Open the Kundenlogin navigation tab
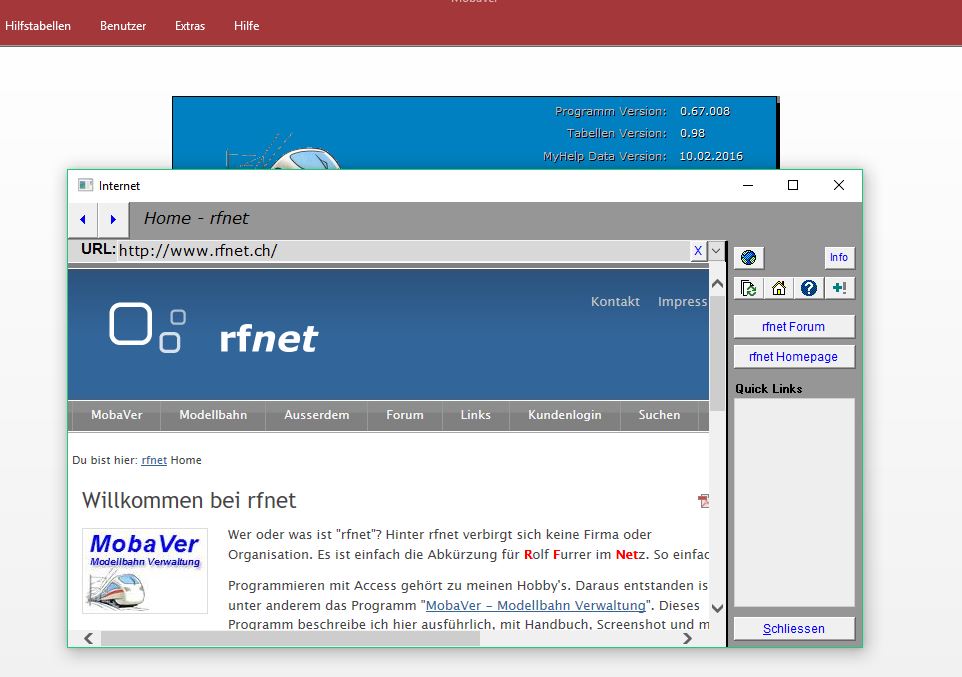This screenshot has height=677, width=962. click(564, 416)
